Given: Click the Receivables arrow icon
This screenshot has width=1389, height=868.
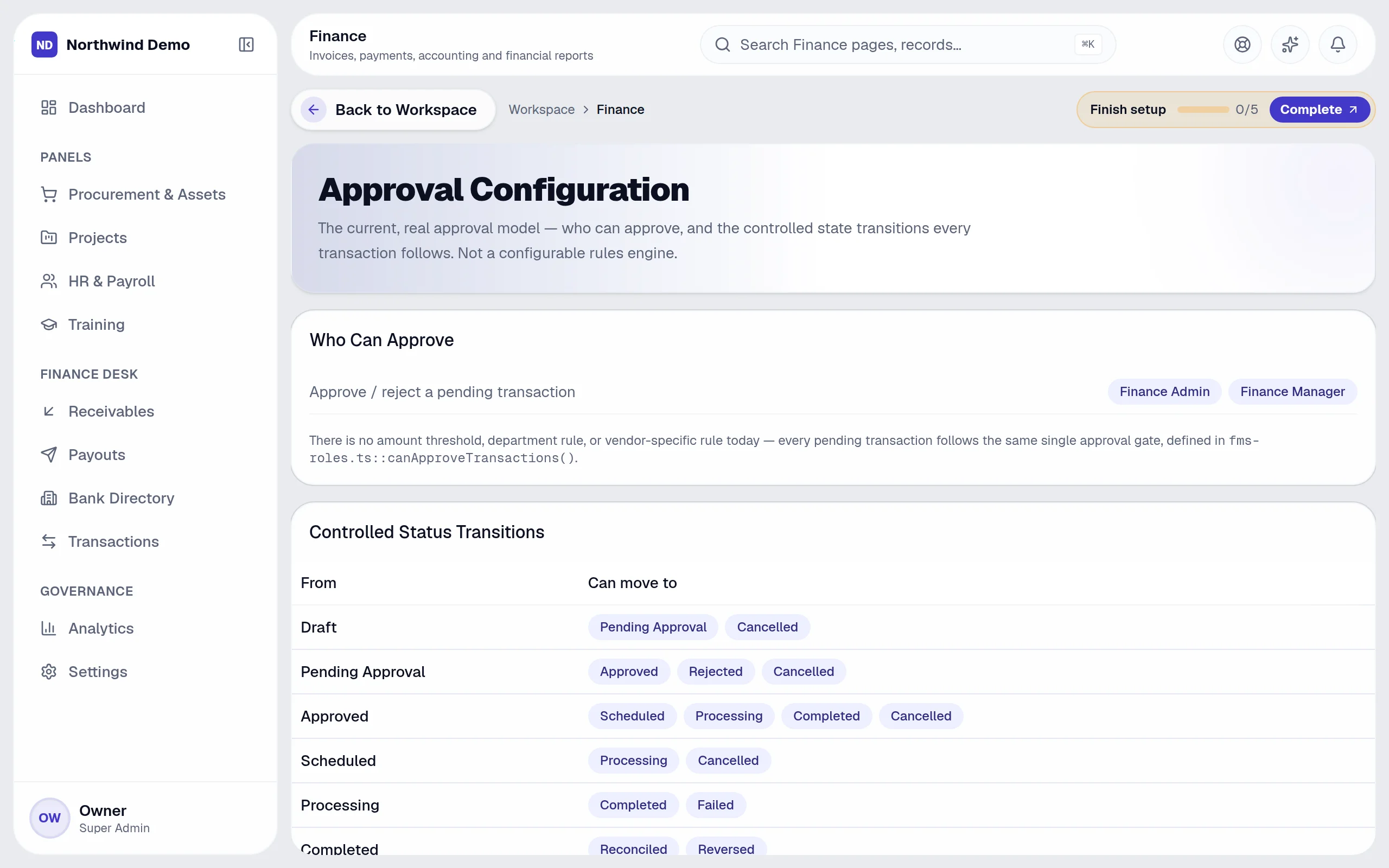Looking at the screenshot, I should coord(49,411).
